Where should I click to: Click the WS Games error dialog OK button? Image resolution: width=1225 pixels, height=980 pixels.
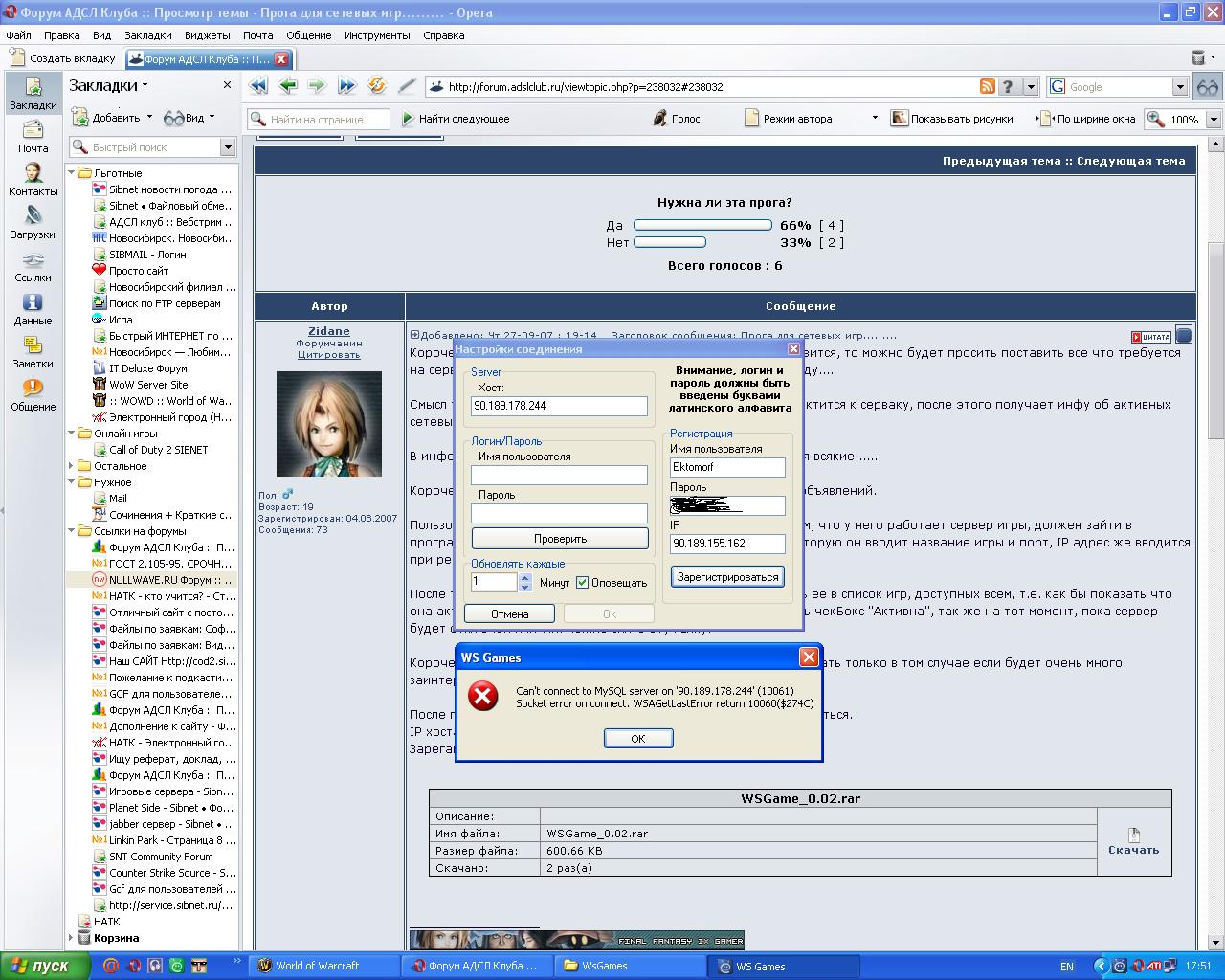coord(638,738)
